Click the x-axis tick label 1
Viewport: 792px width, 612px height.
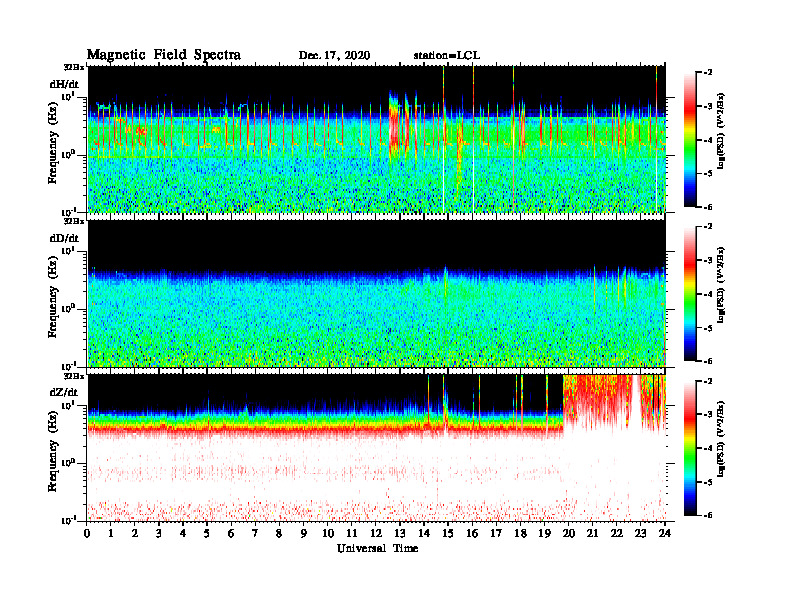pyautogui.click(x=111, y=534)
